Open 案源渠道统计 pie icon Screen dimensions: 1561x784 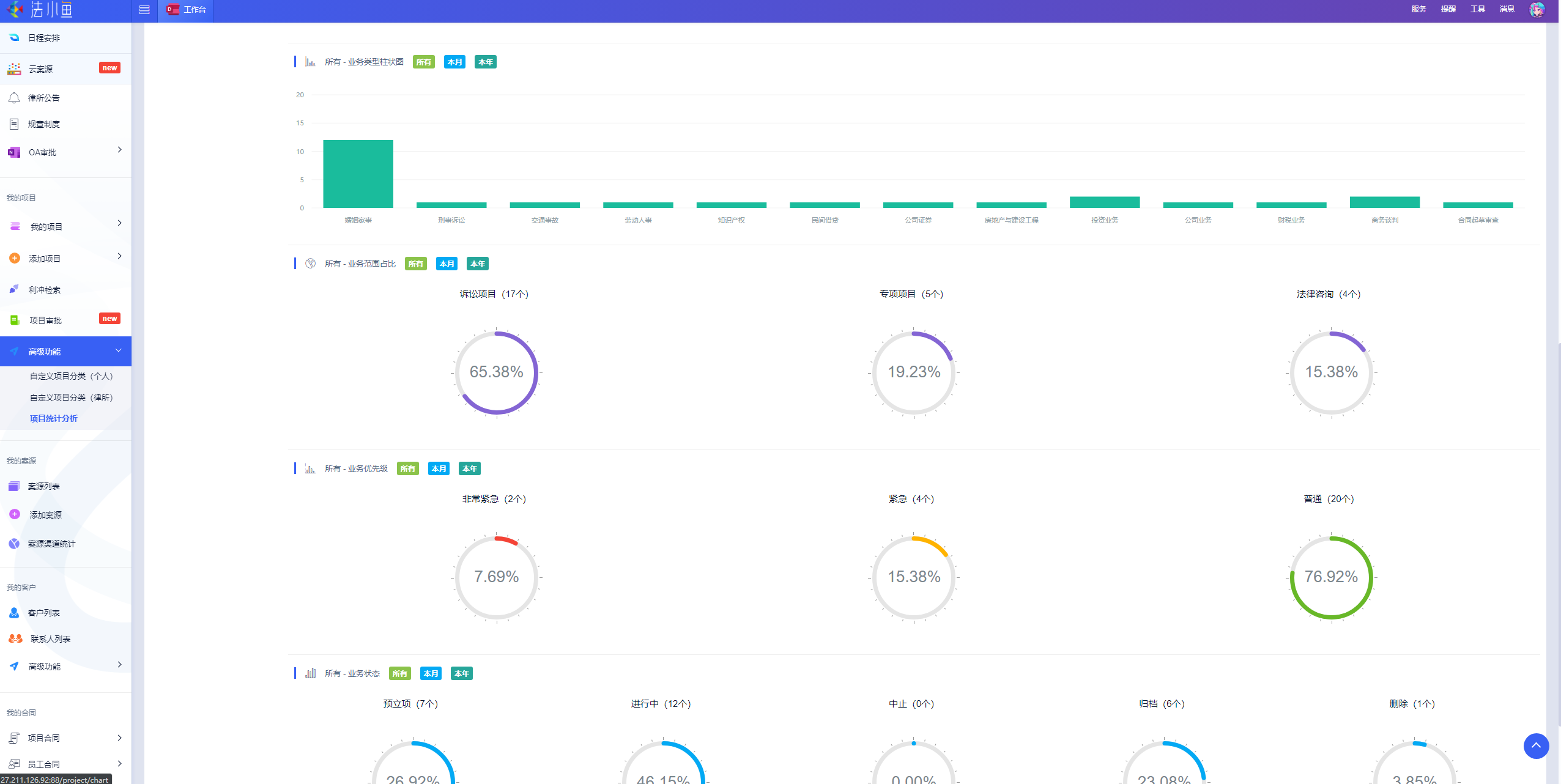tap(14, 544)
